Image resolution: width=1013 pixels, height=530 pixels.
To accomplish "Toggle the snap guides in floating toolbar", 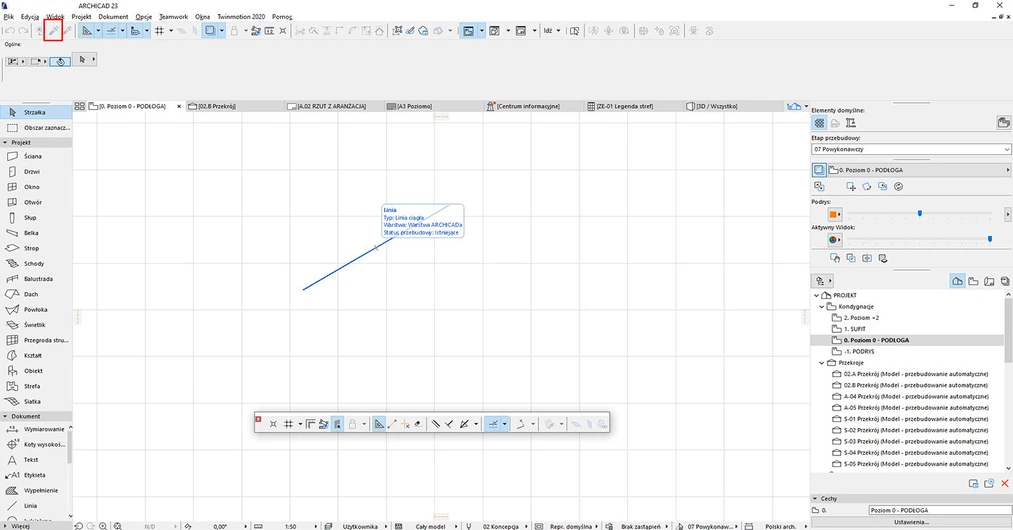I will (x=493, y=424).
